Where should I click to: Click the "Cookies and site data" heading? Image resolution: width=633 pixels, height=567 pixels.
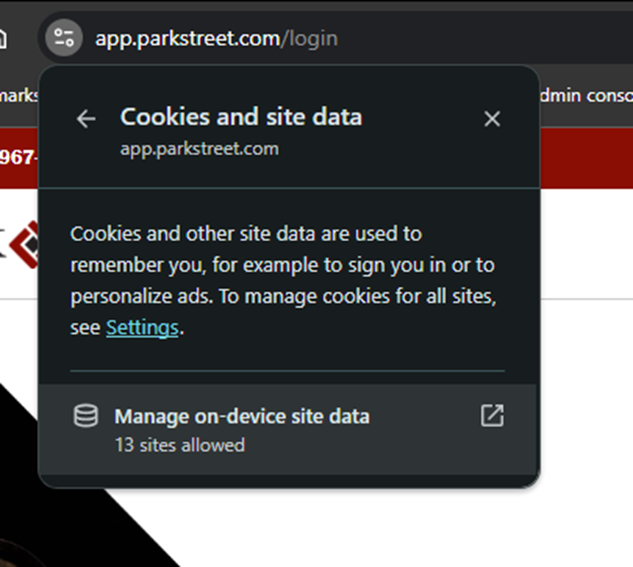click(x=241, y=117)
